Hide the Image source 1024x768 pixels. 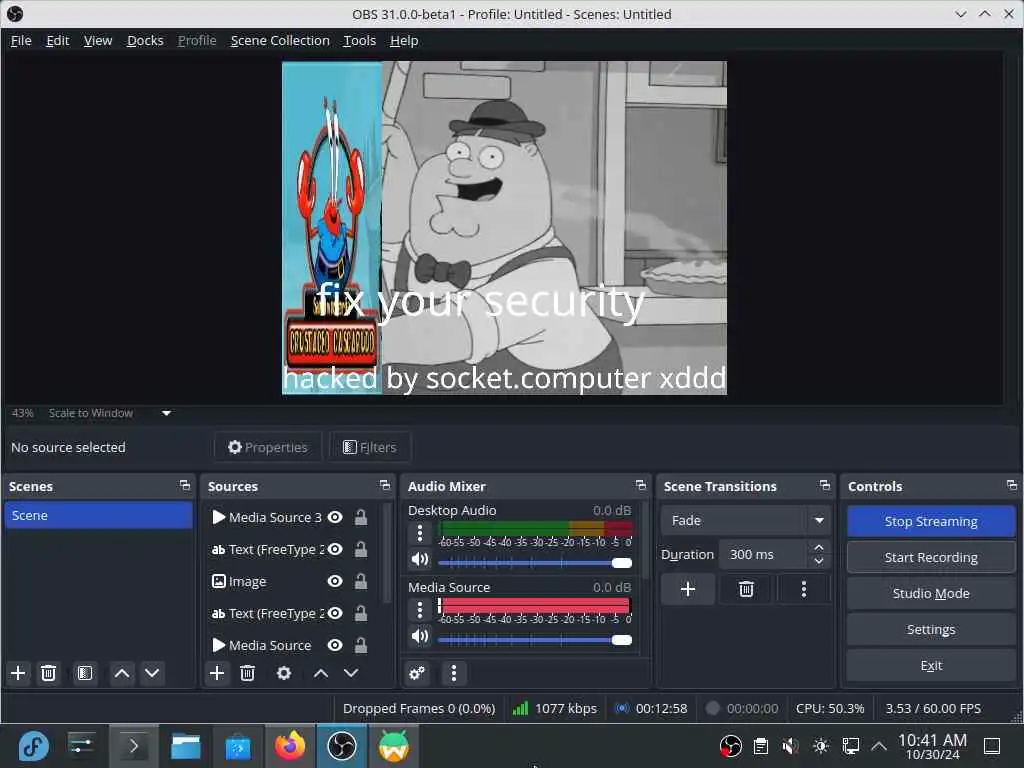[x=335, y=581]
